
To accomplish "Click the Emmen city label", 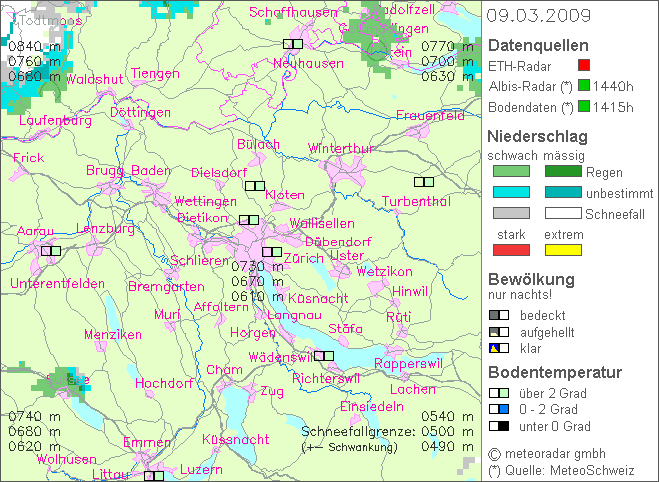I will click(147, 442).
